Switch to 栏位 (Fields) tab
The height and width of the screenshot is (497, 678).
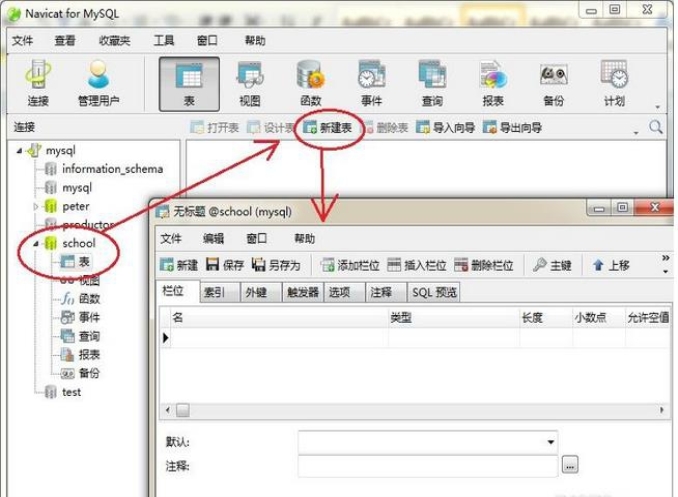[x=178, y=291]
